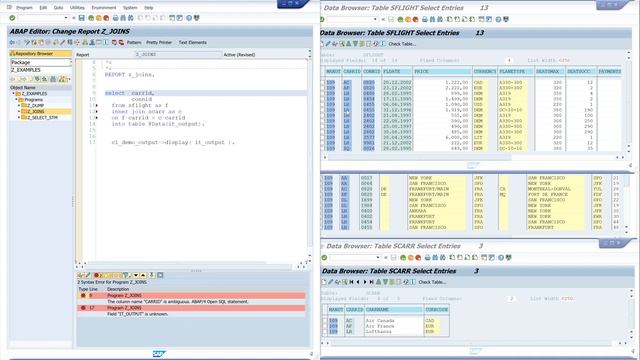Open Help icon in ABAP Editor standard toolbar

tap(189, 18)
